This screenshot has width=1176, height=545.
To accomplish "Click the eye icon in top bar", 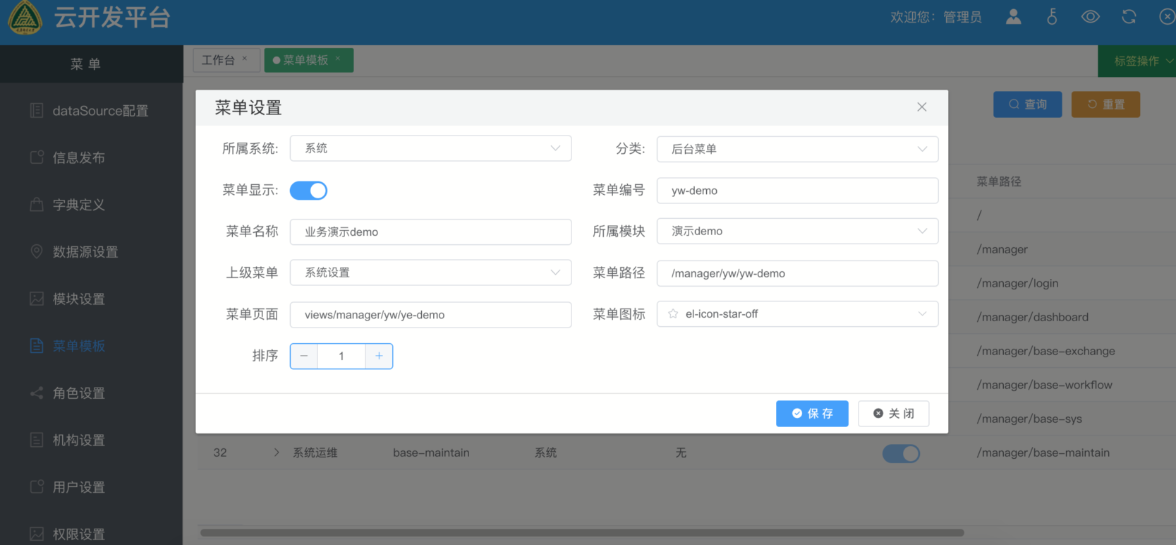I will click(1090, 17).
